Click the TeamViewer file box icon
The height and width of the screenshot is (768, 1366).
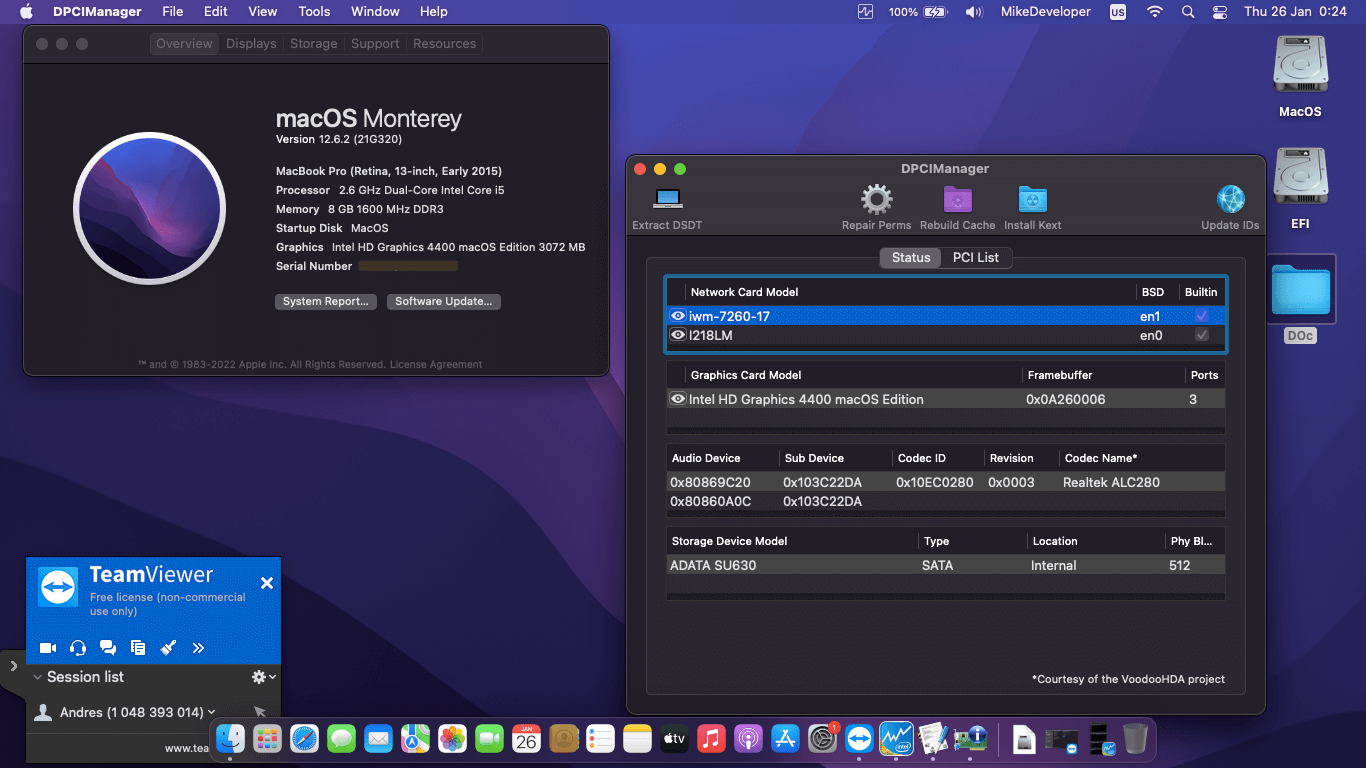click(x=138, y=648)
